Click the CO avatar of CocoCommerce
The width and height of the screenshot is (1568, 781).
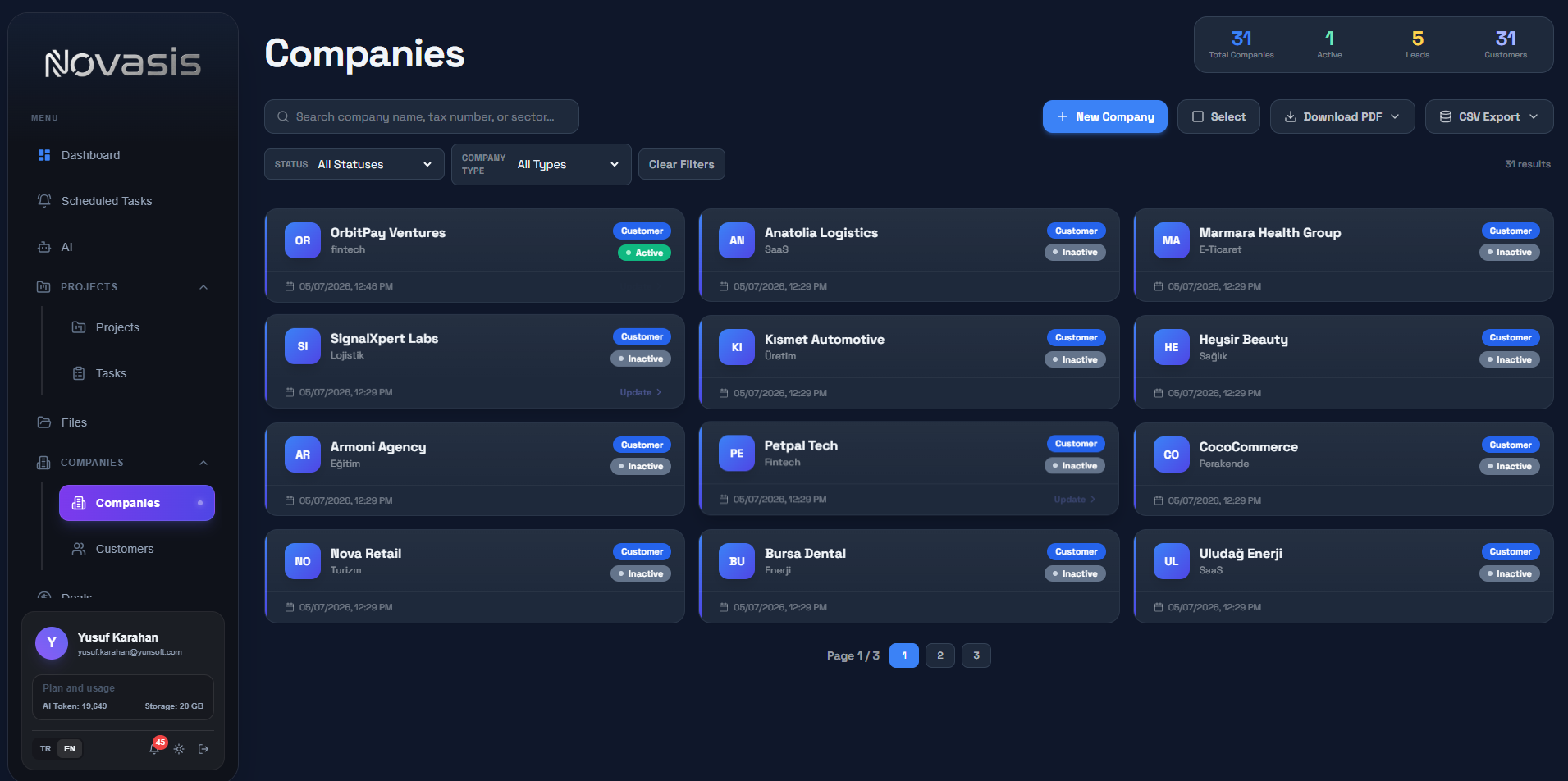coord(1172,454)
